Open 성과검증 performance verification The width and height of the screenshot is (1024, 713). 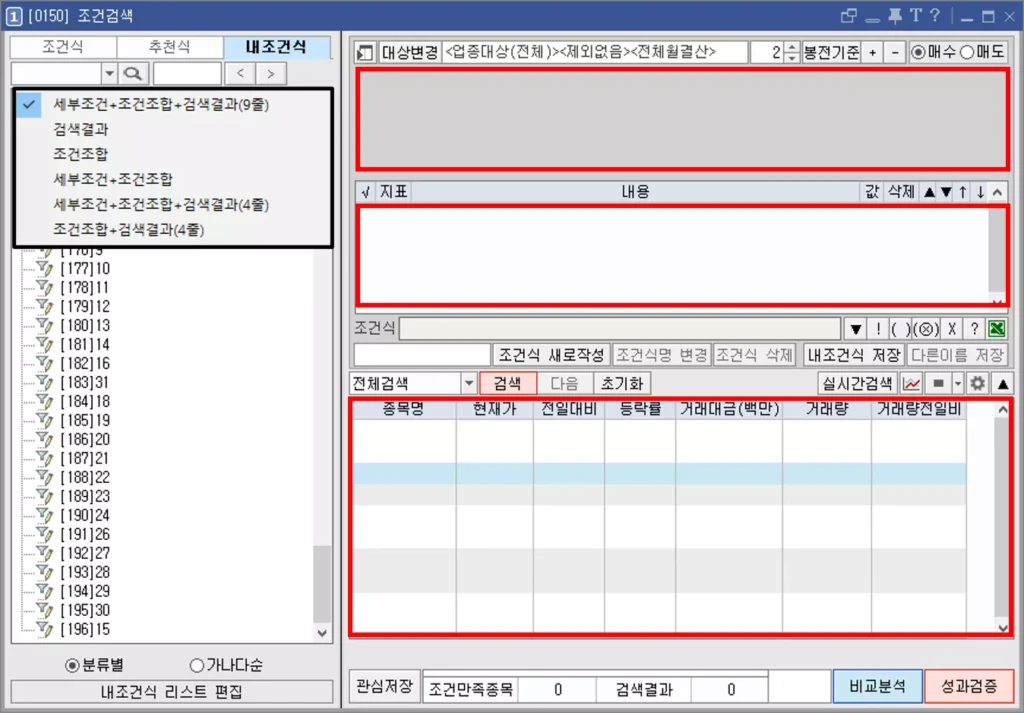click(x=969, y=686)
